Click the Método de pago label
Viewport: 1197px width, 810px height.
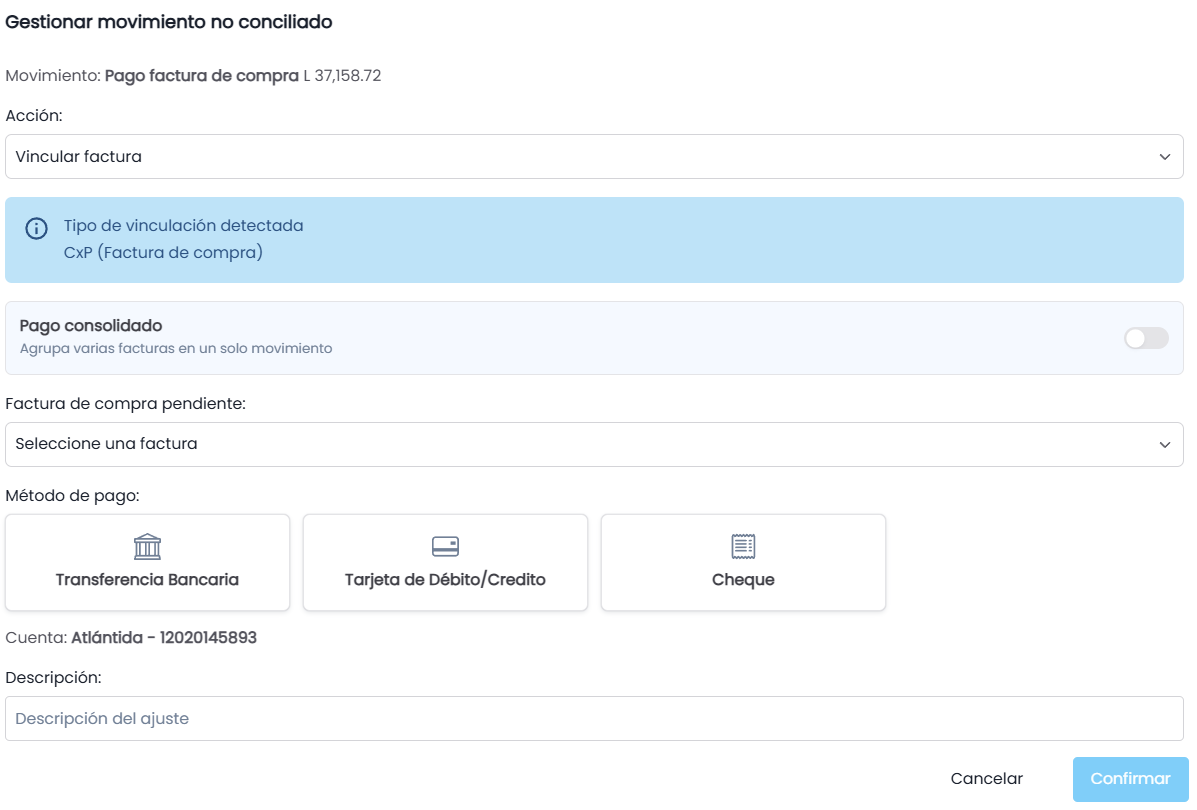[73, 495]
